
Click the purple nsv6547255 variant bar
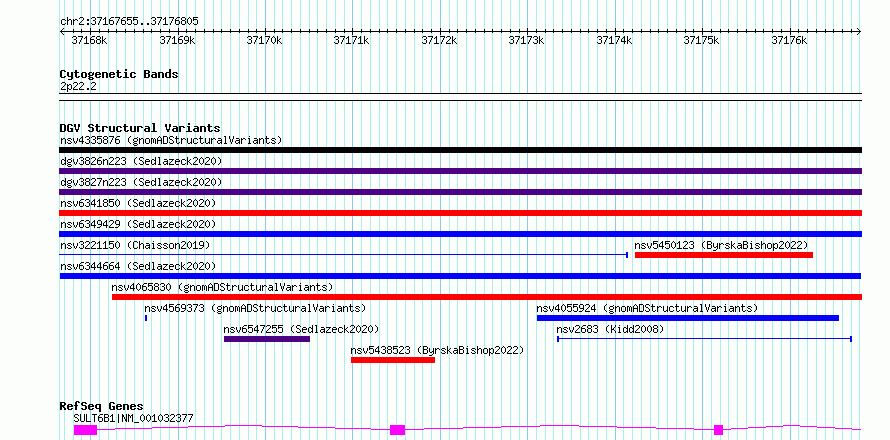(267, 339)
